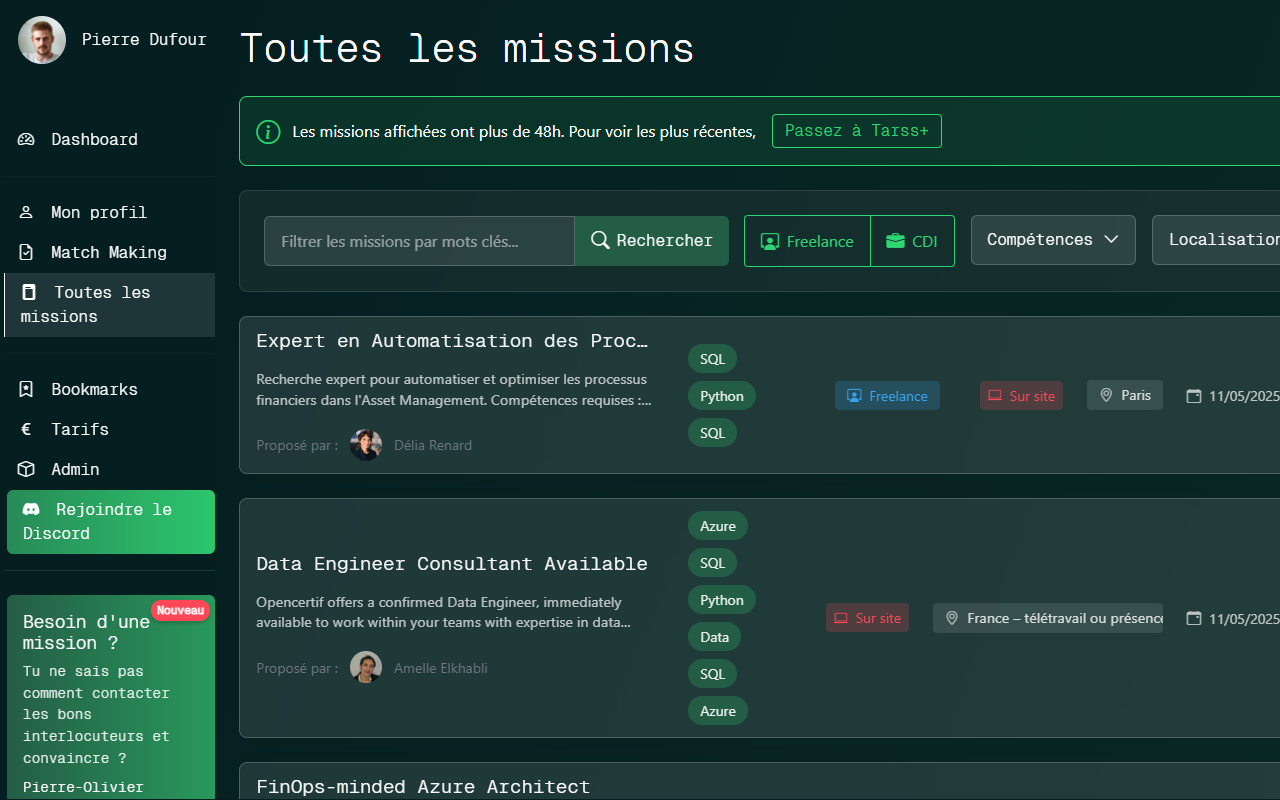Image resolution: width=1280 pixels, height=800 pixels.
Task: Click the Admin cube icon
Action: [x=27, y=469]
